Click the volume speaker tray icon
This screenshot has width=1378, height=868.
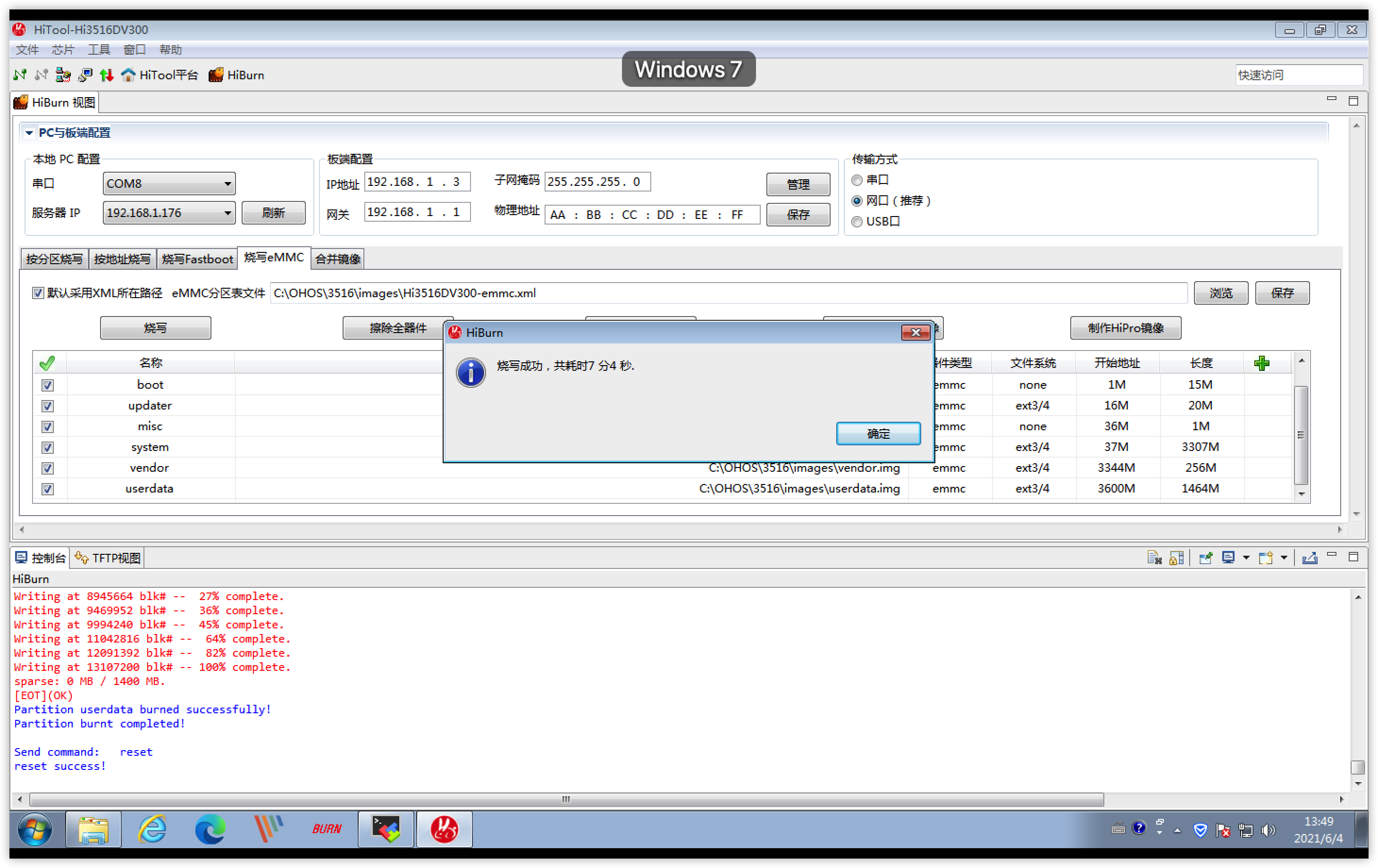coord(1268,830)
